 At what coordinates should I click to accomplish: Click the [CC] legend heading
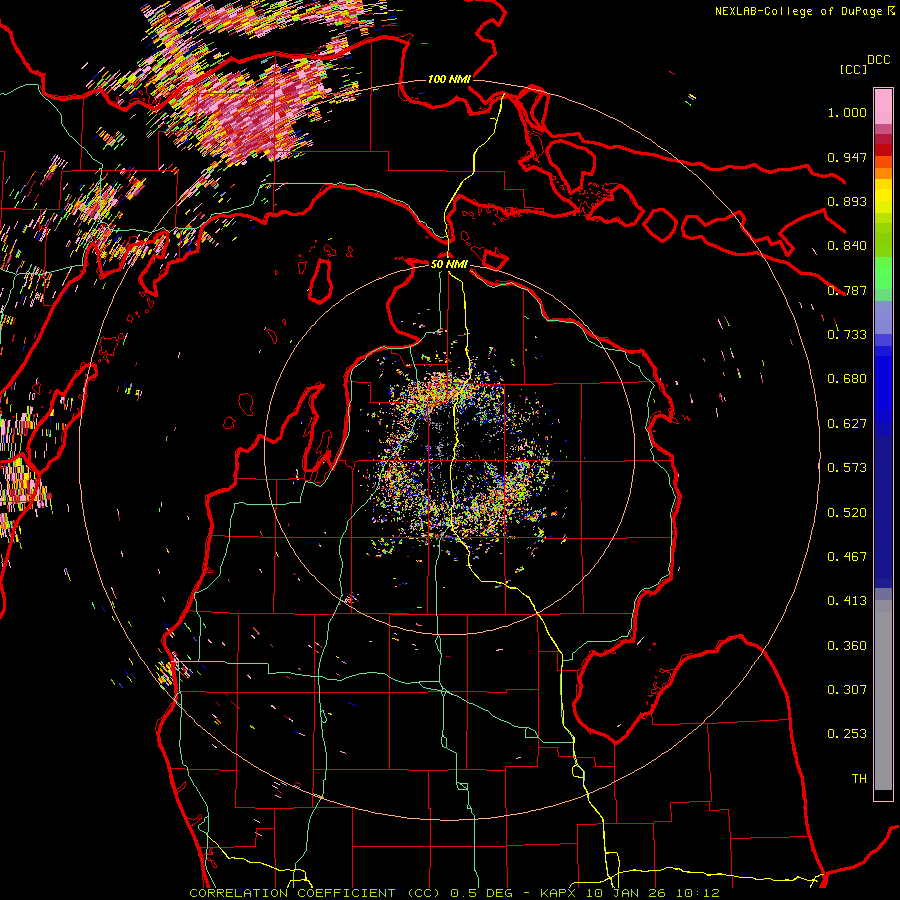point(853,69)
